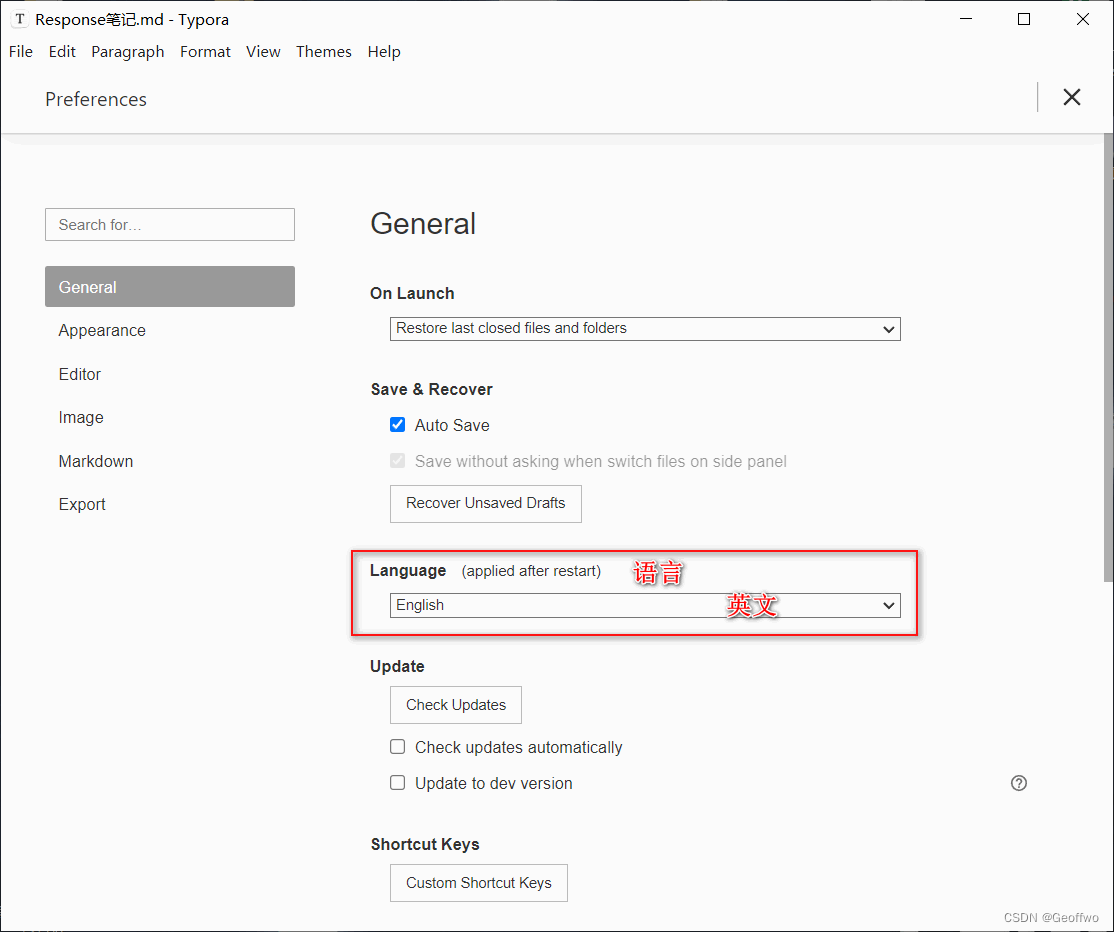Open the Language dropdown showing English

tap(645, 605)
